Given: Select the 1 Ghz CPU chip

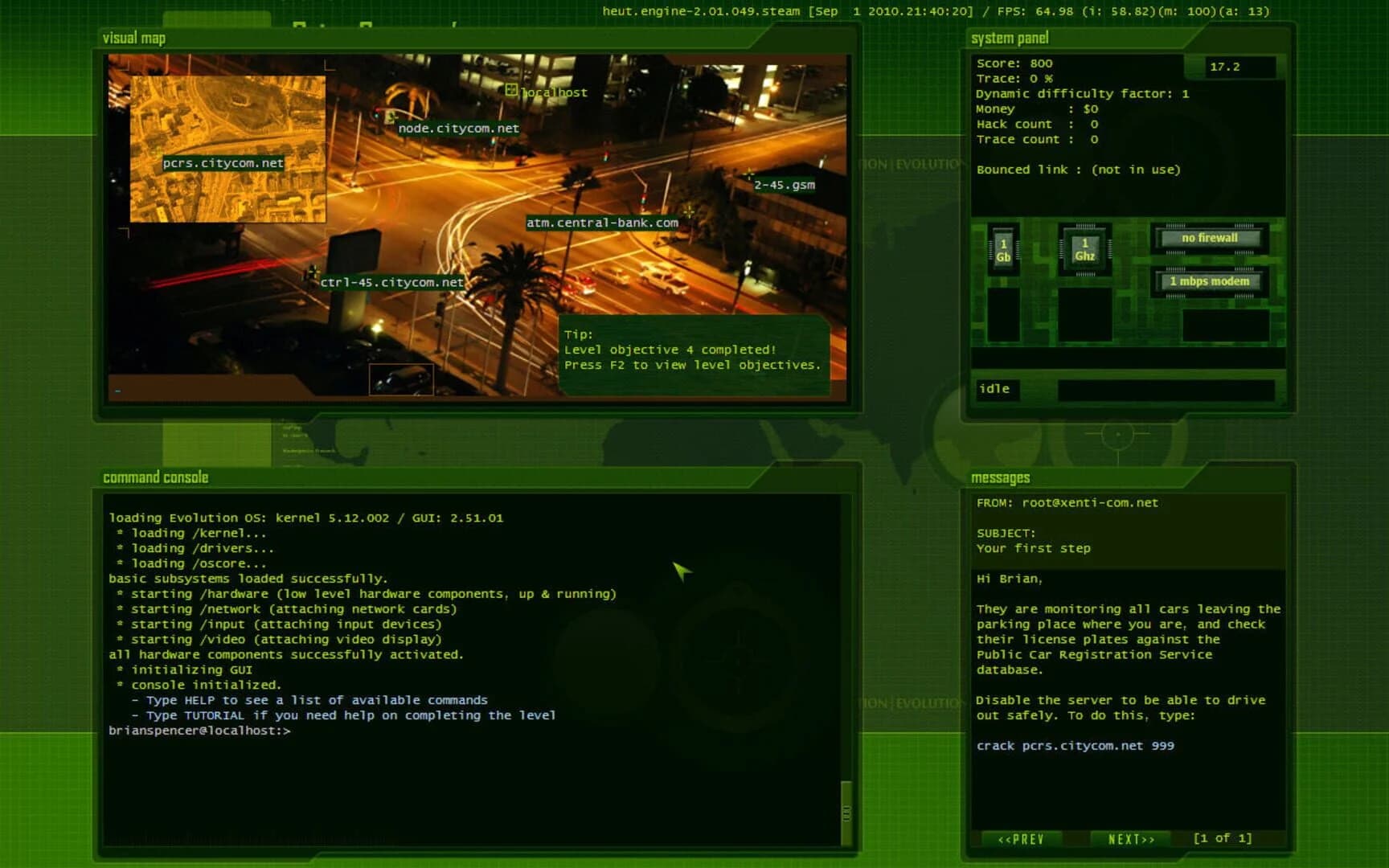Looking at the screenshot, I should coord(1085,248).
